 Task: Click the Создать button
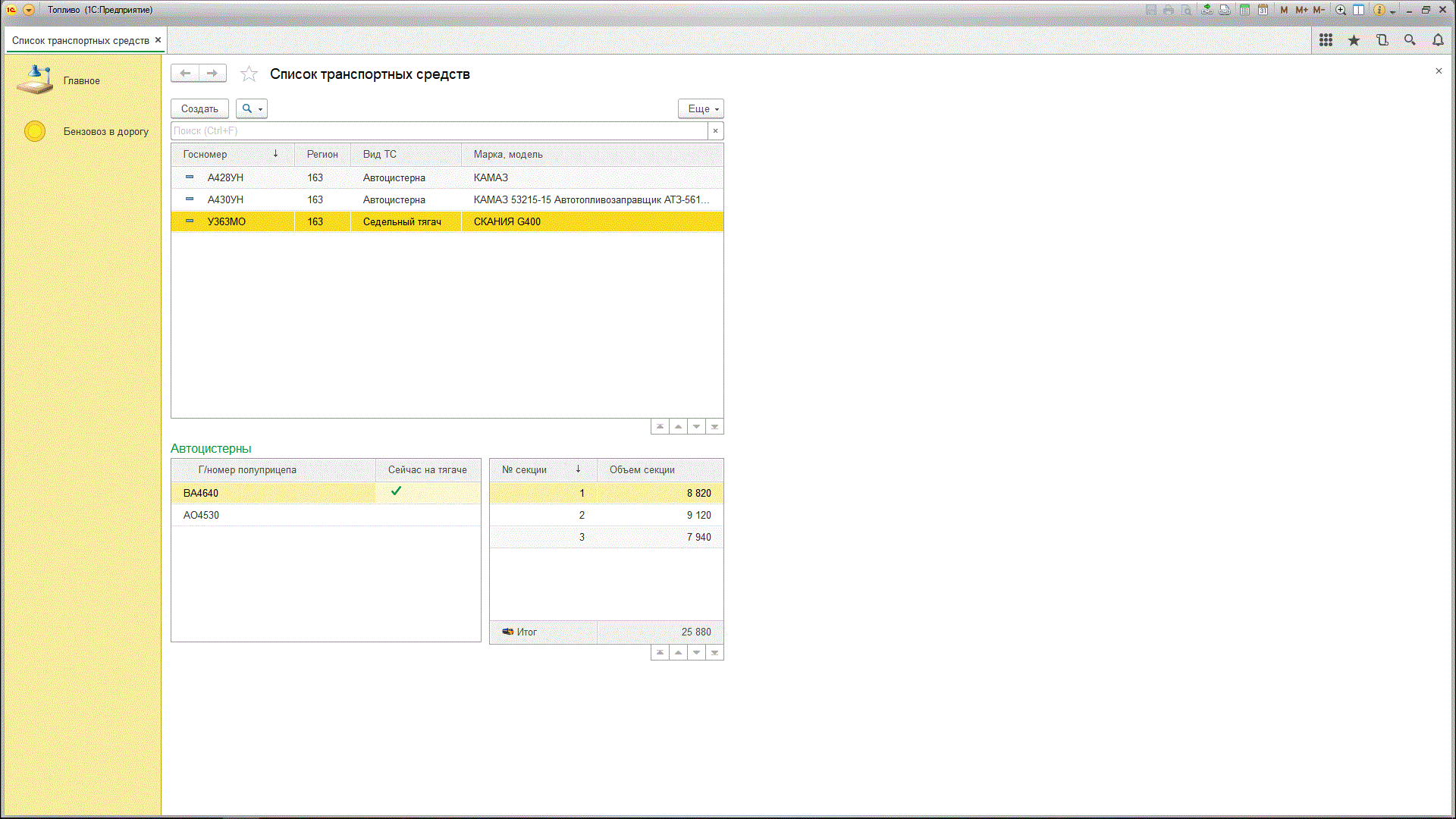pyautogui.click(x=199, y=108)
